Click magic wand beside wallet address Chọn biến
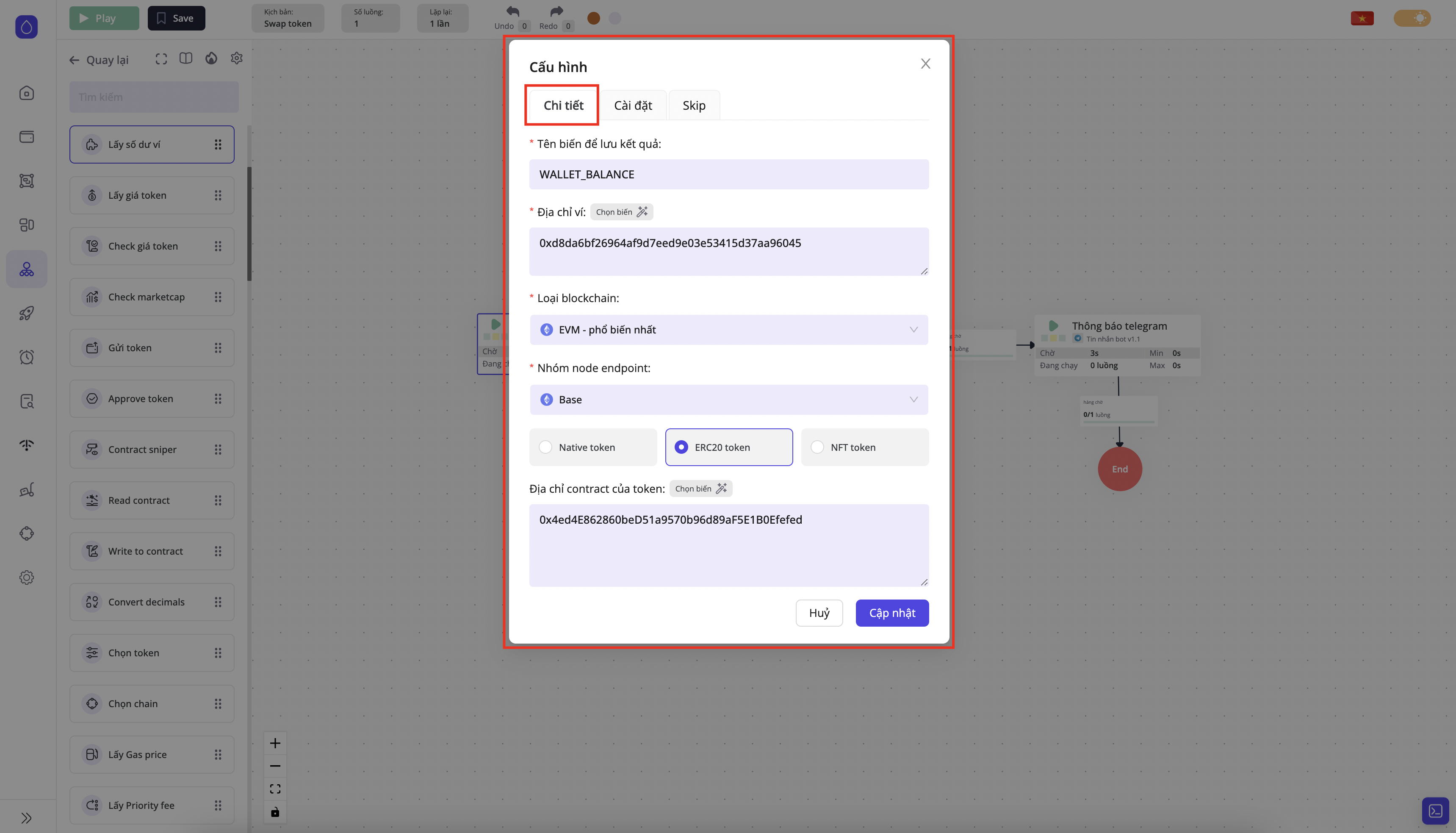 pyautogui.click(x=642, y=212)
